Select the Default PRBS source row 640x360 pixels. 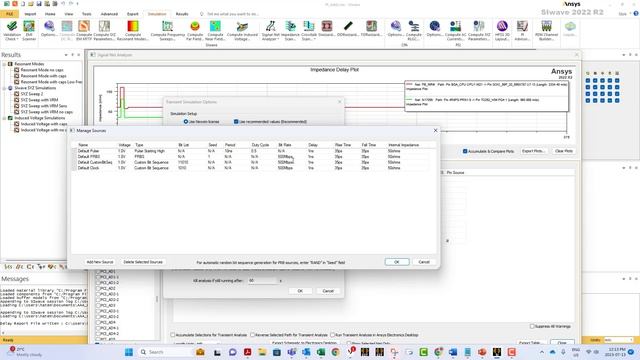point(251,157)
